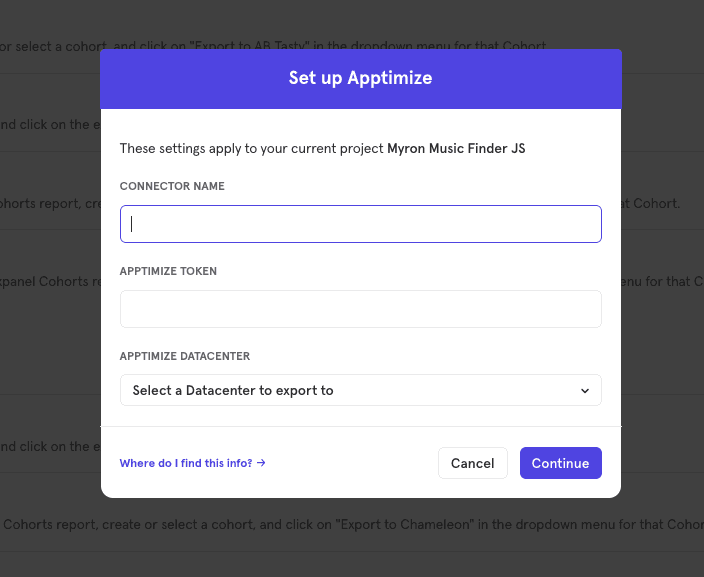The height and width of the screenshot is (577, 704).
Task: Click the Continue button
Action: [x=560, y=463]
